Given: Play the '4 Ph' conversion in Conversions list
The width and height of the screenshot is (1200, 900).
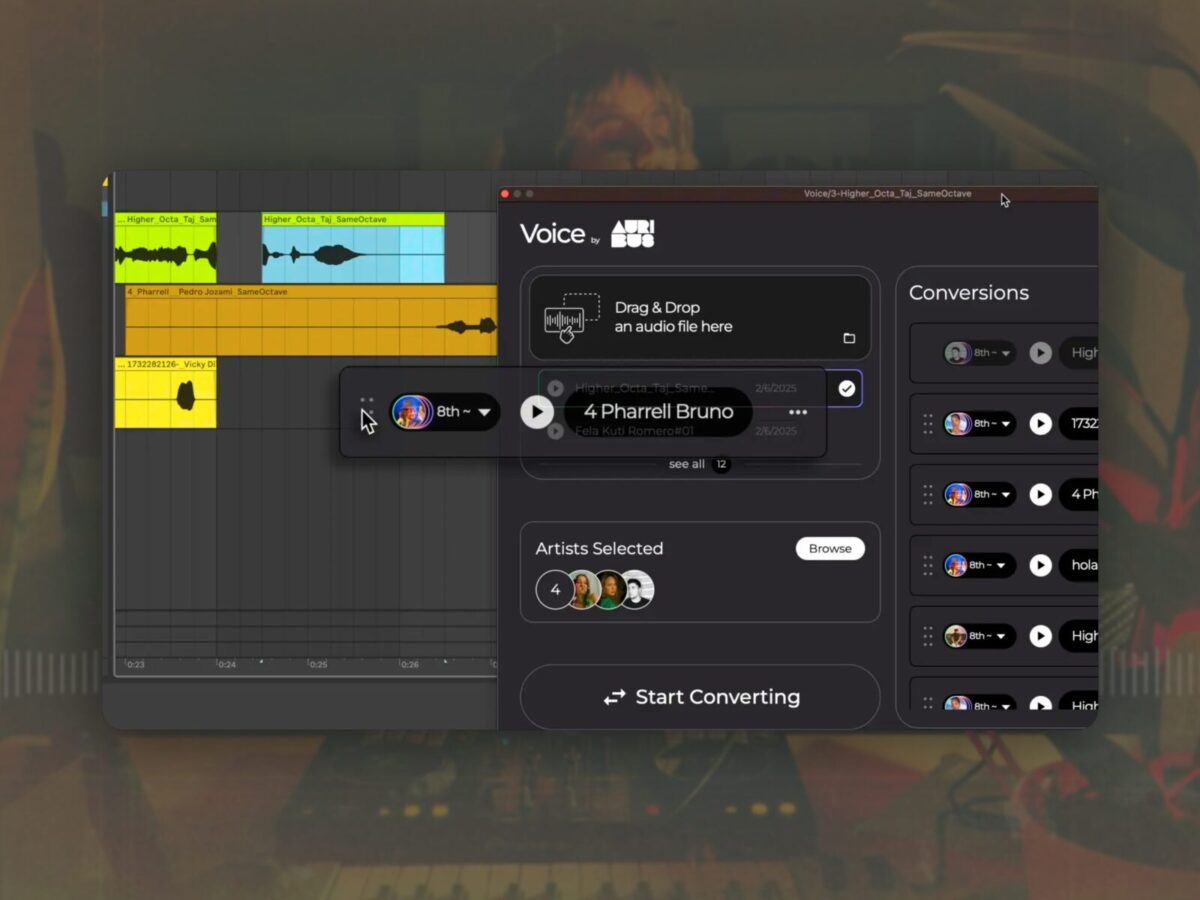Looking at the screenshot, I should (1041, 494).
